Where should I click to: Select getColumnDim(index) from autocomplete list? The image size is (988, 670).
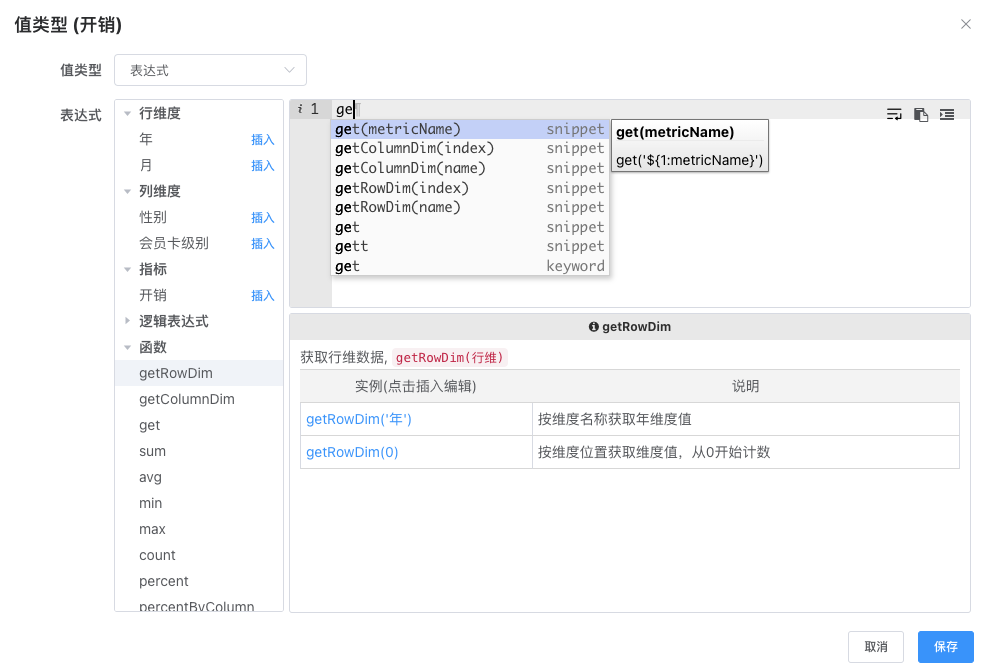tap(415, 148)
